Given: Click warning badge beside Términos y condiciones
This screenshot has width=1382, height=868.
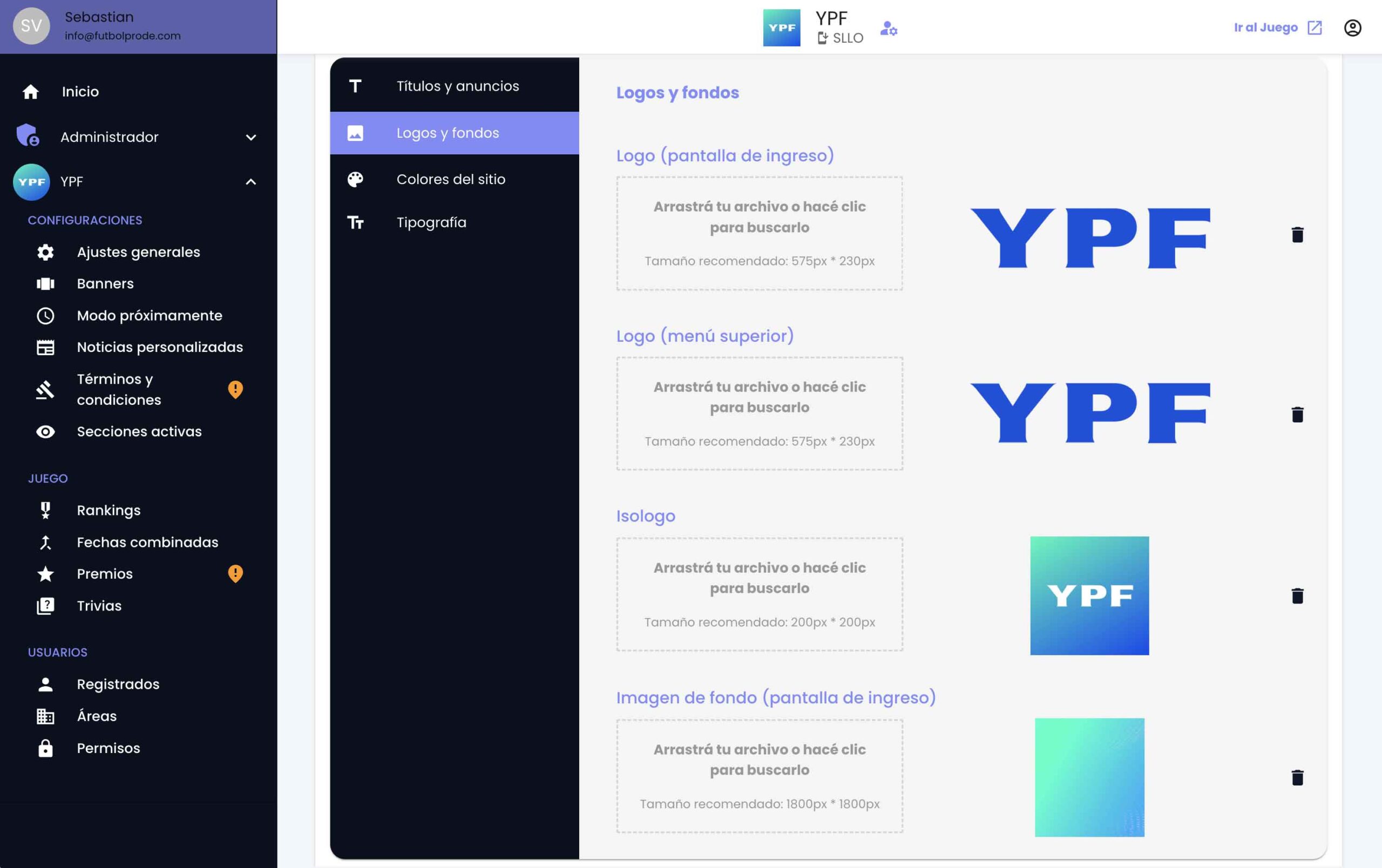Looking at the screenshot, I should tap(235, 390).
